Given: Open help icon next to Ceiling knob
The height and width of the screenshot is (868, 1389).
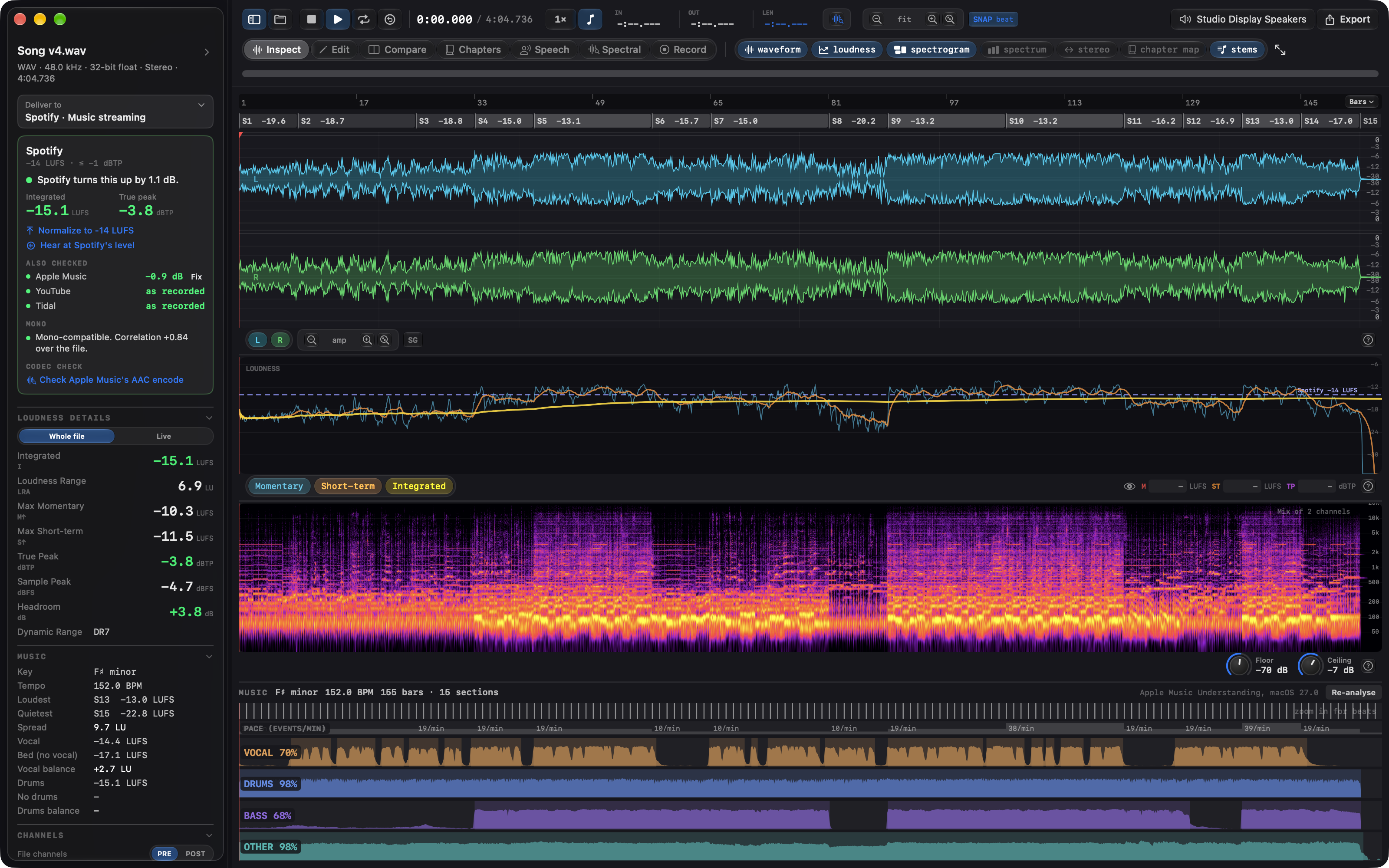Looking at the screenshot, I should click(x=1368, y=666).
